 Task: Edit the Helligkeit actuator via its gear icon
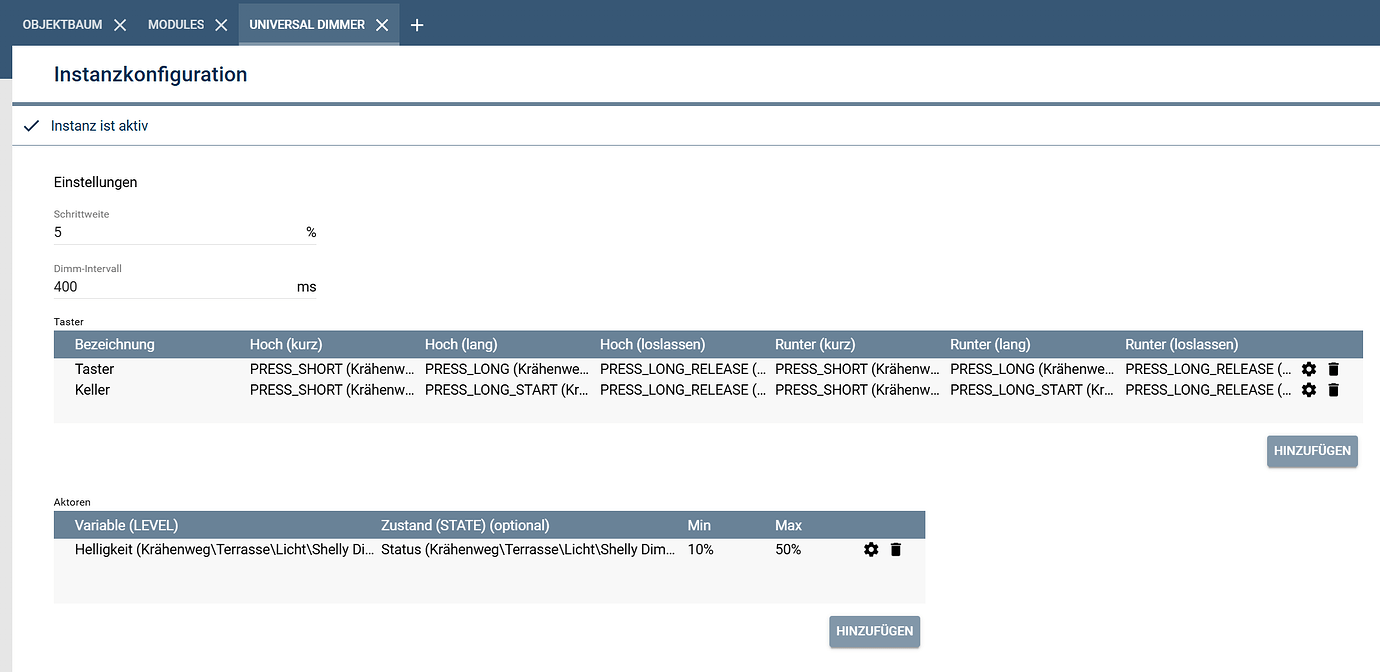tap(871, 549)
